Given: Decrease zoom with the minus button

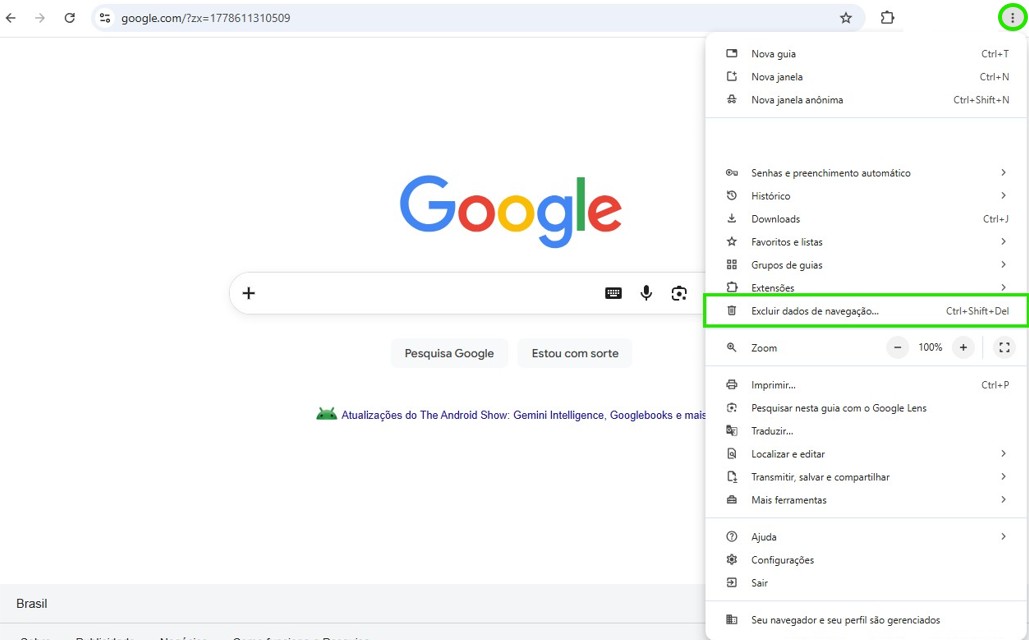Looking at the screenshot, I should click(x=897, y=347).
